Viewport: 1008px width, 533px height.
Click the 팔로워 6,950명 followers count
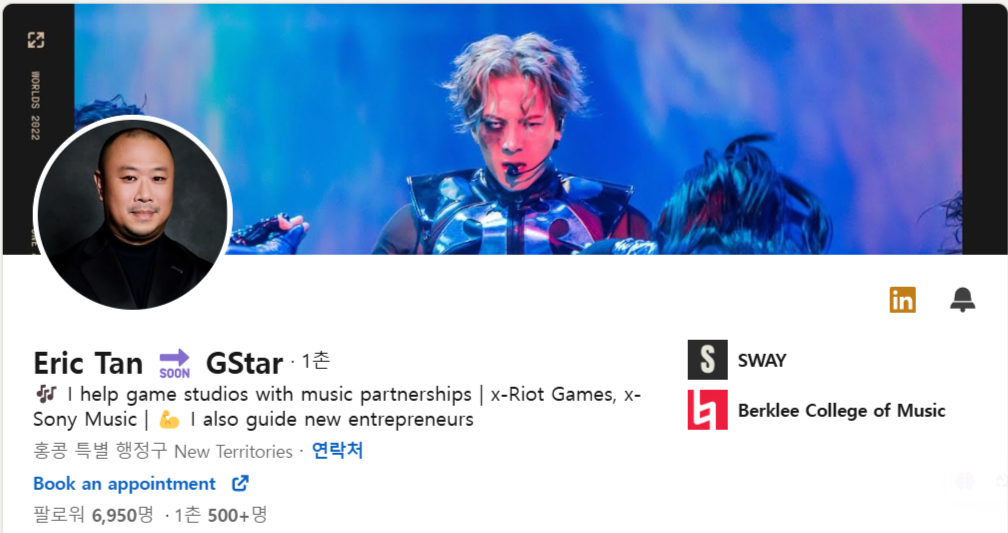pos(94,515)
